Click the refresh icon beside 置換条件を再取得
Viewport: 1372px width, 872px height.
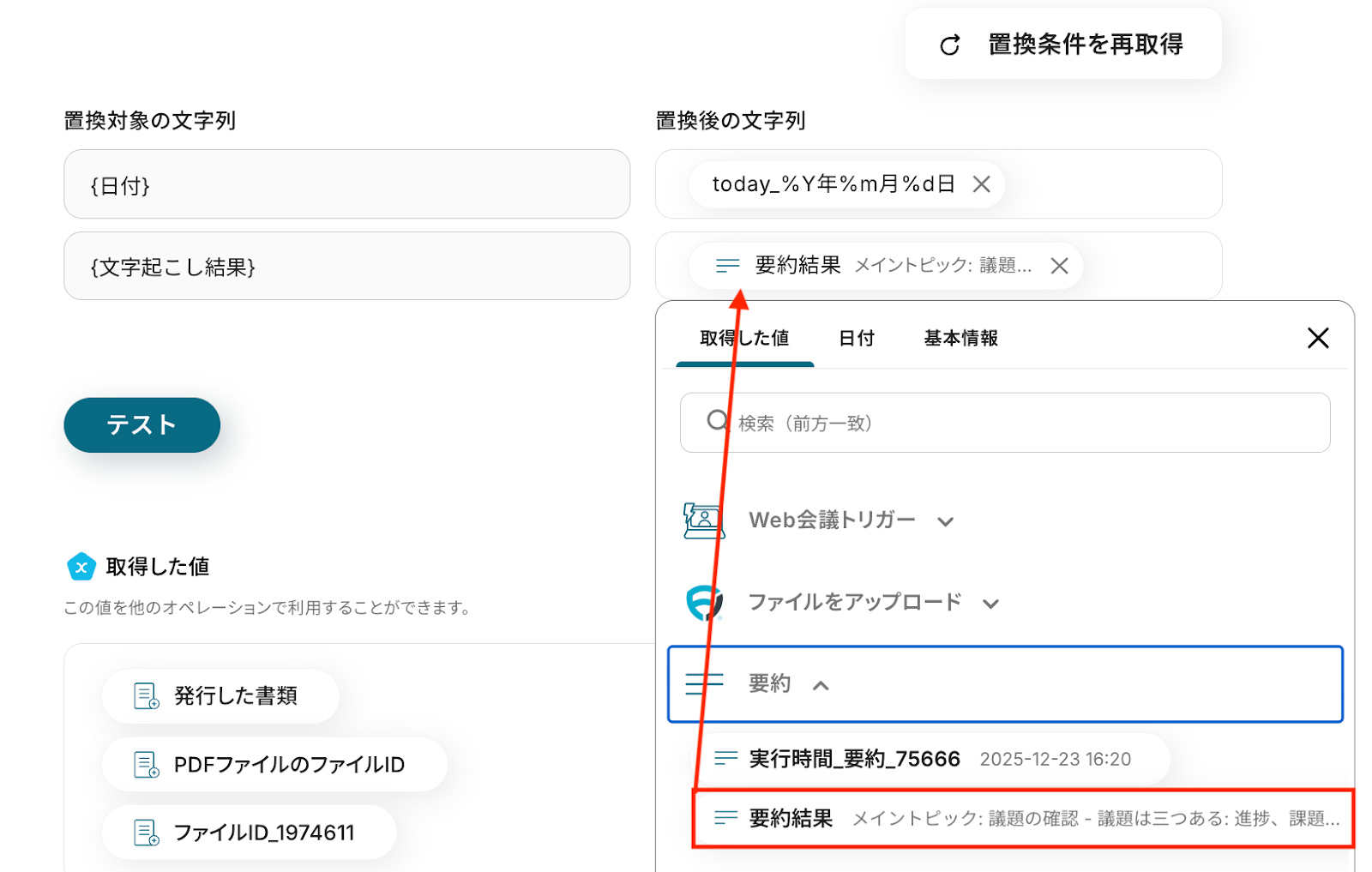click(x=949, y=45)
